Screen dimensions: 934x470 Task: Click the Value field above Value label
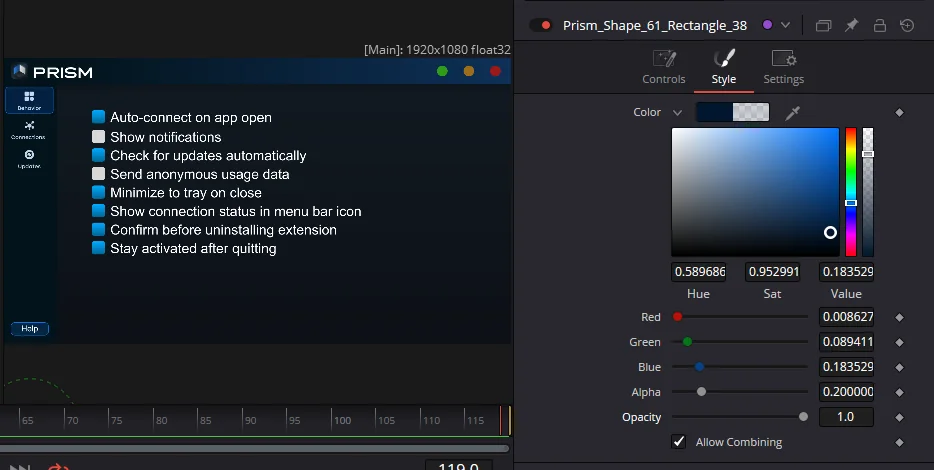(846, 272)
